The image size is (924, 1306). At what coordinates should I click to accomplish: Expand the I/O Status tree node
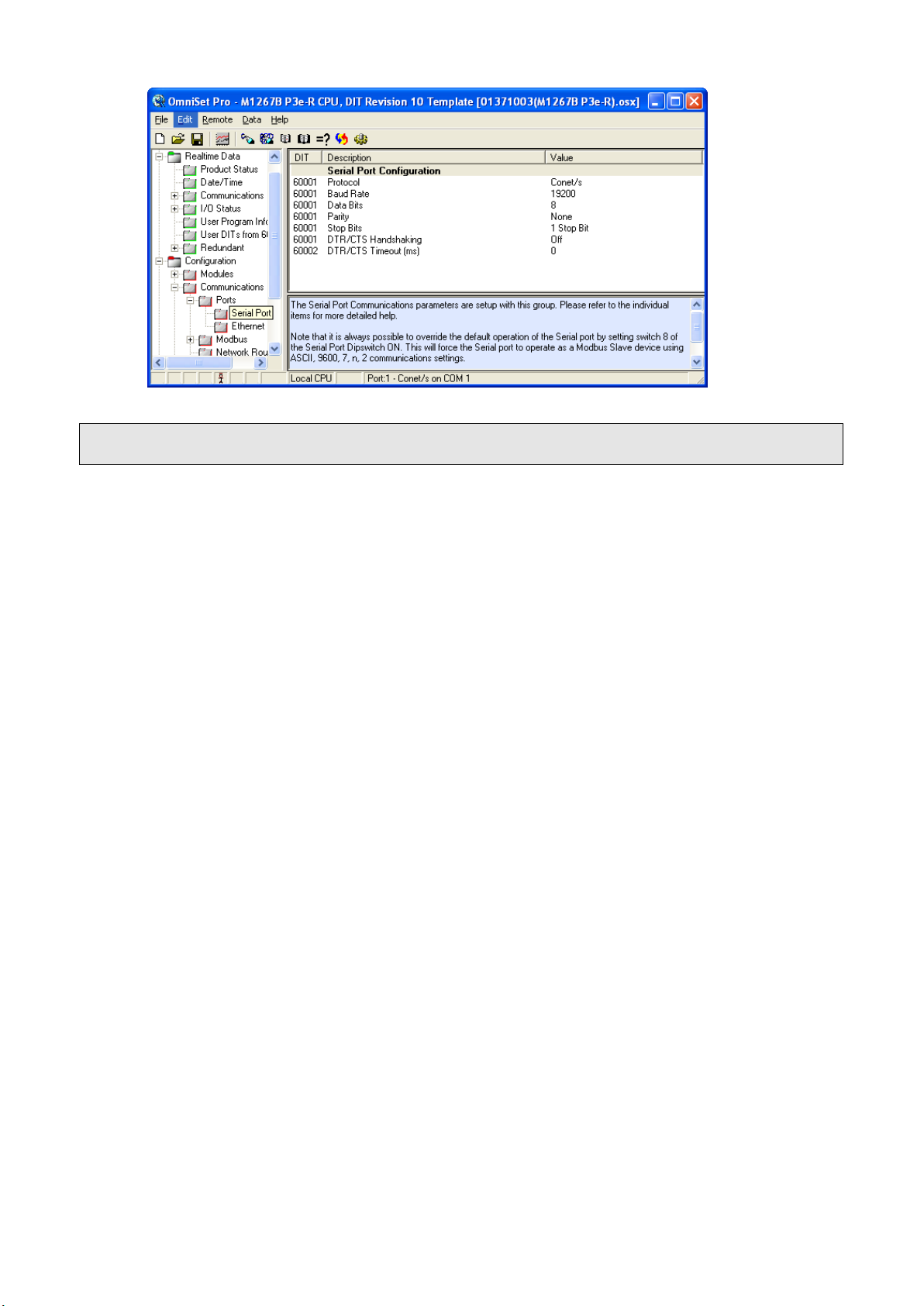[x=174, y=209]
